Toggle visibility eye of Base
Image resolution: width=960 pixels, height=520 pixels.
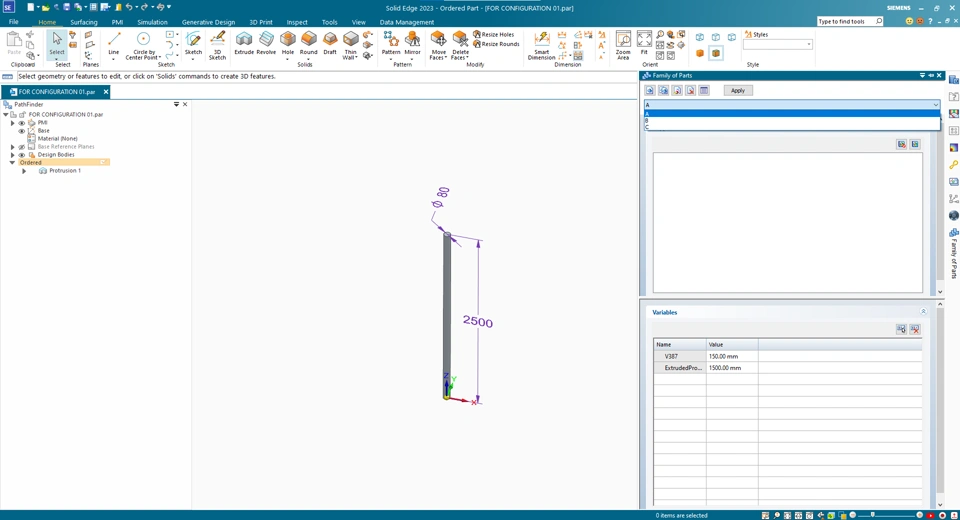(21, 130)
